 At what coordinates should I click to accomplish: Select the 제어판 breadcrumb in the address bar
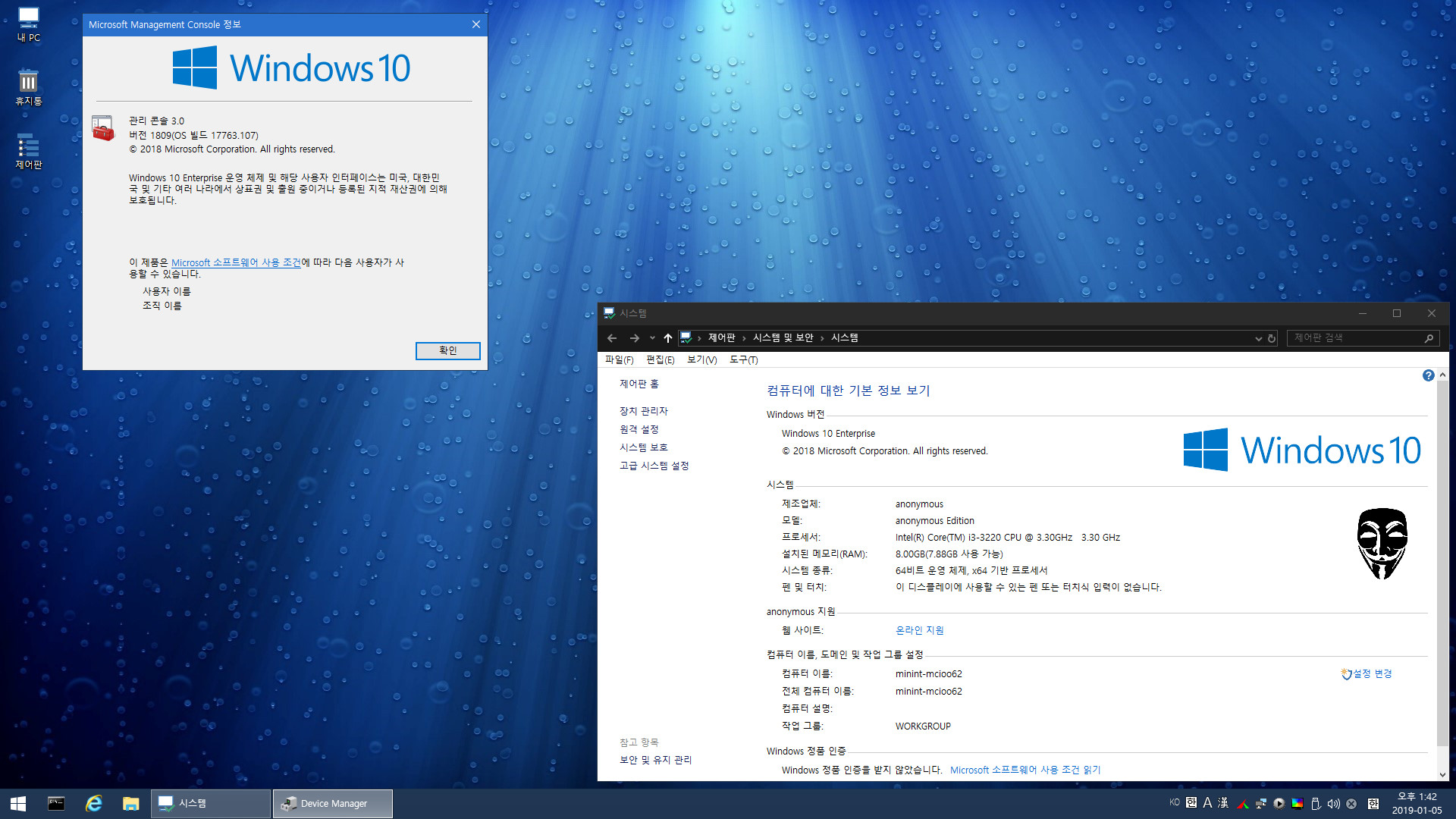coord(722,337)
